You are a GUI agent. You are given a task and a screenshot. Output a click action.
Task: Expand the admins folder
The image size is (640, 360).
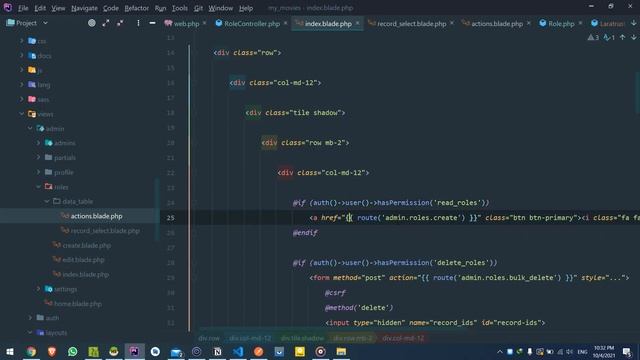pyautogui.click(x=38, y=143)
